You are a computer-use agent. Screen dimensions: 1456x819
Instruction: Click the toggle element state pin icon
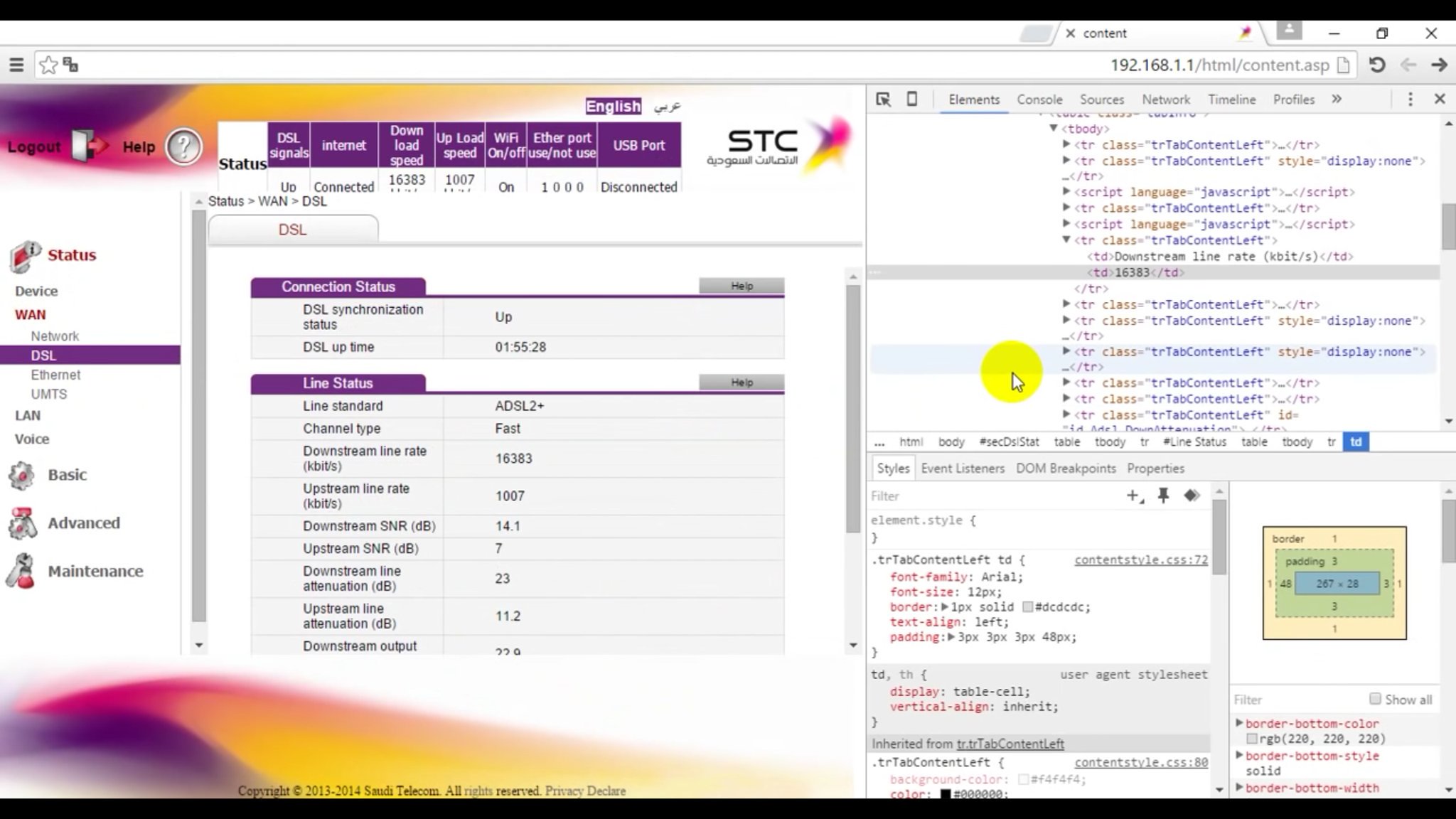click(x=1163, y=496)
